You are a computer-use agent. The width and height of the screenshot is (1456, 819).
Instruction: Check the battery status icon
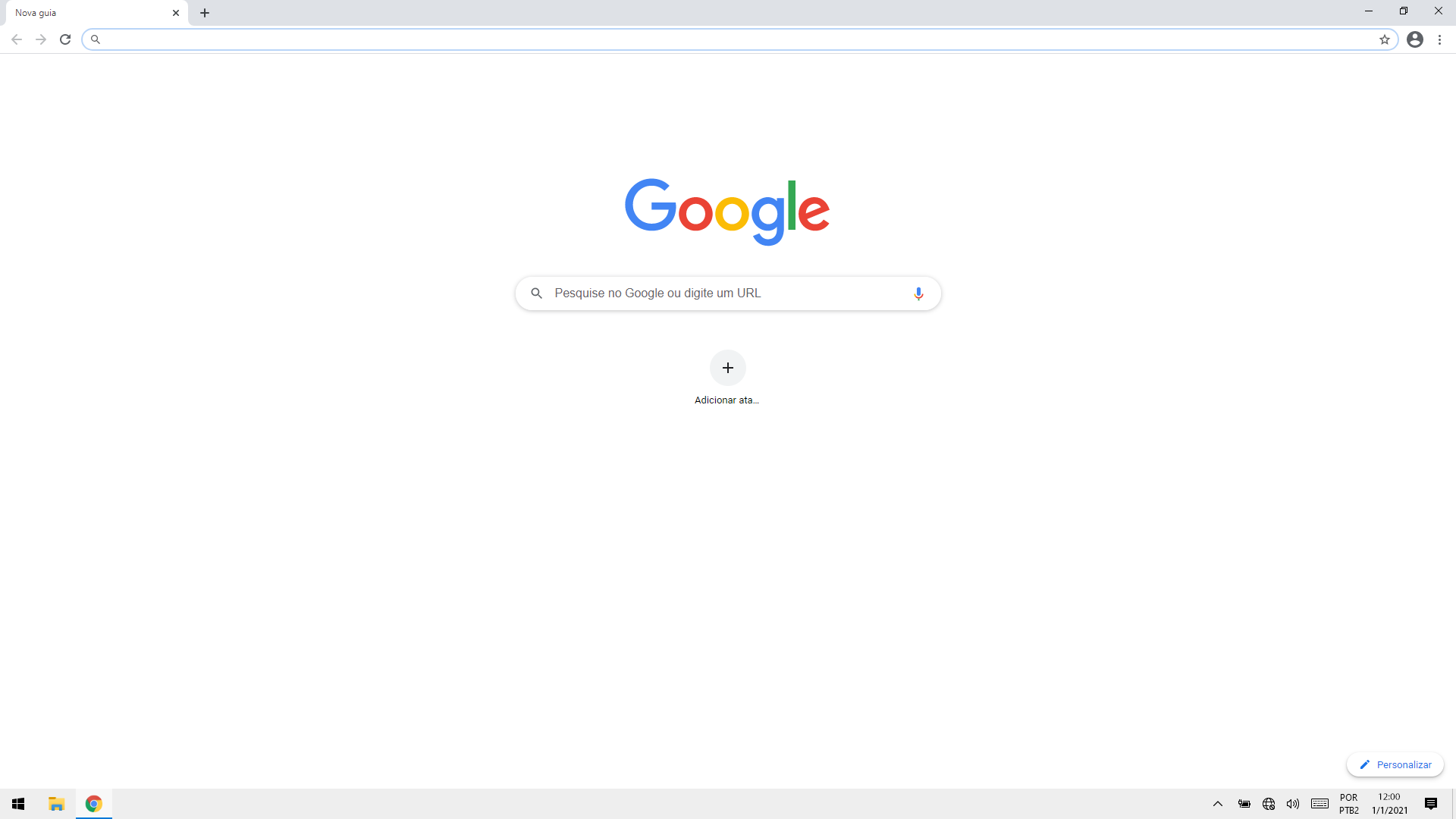[1244, 804]
